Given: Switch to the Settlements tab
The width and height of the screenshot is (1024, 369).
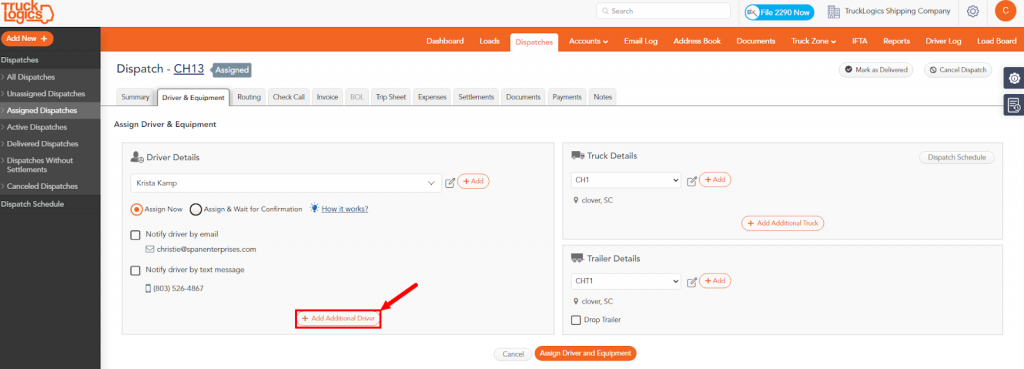Looking at the screenshot, I should coord(475,97).
